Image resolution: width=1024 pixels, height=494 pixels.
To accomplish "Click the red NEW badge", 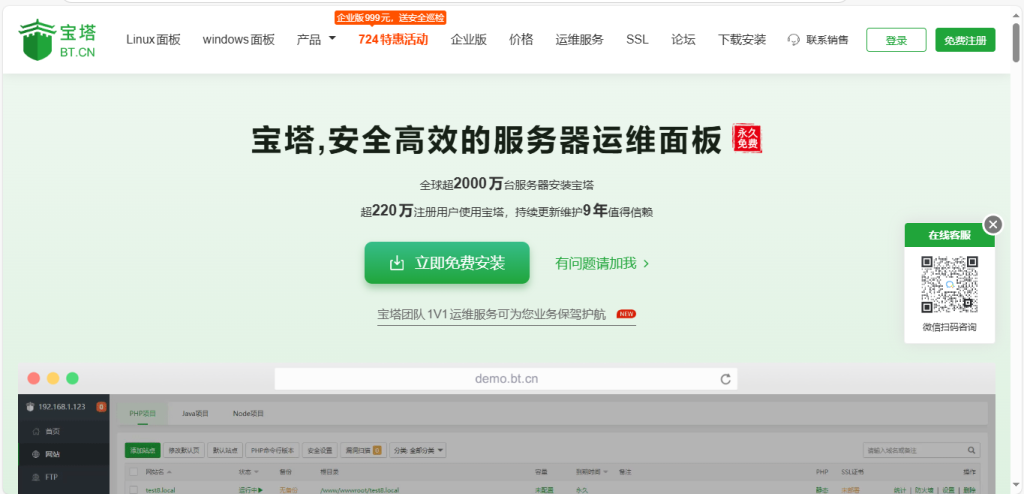I will pos(626,314).
